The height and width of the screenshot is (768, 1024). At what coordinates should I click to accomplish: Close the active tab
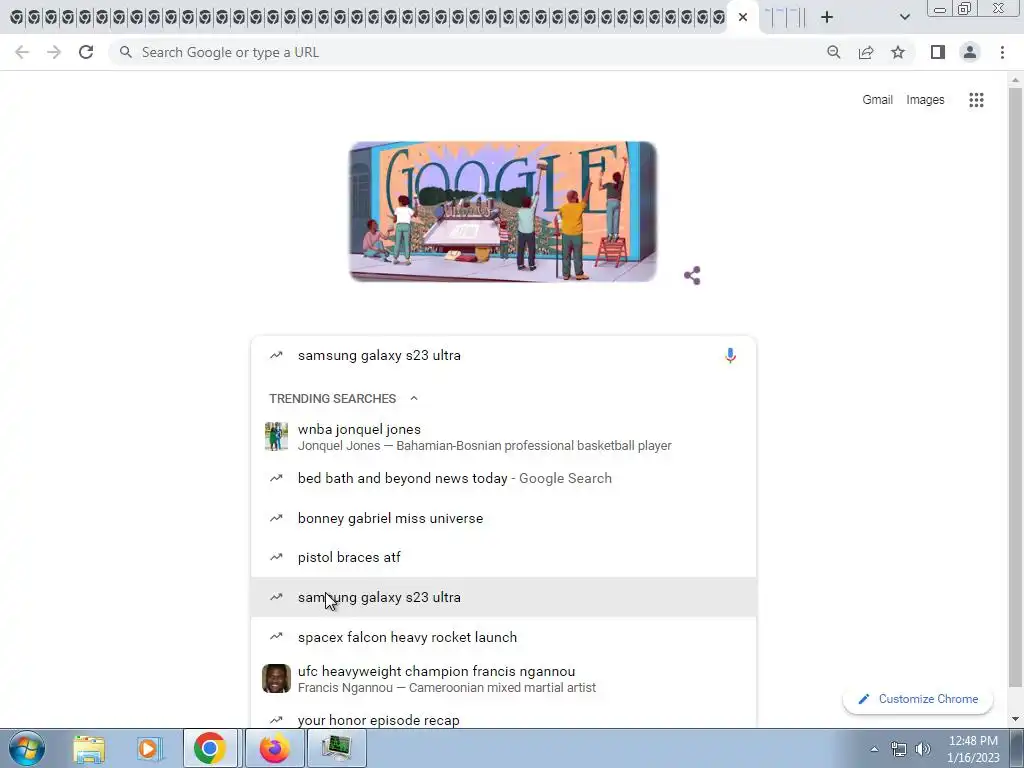pyautogui.click(x=743, y=17)
